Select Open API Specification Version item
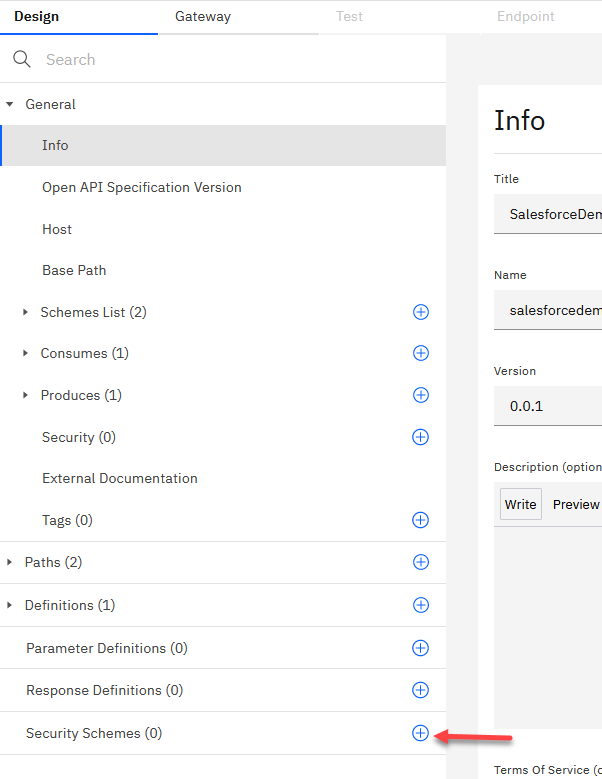The image size is (602, 779). [x=141, y=187]
